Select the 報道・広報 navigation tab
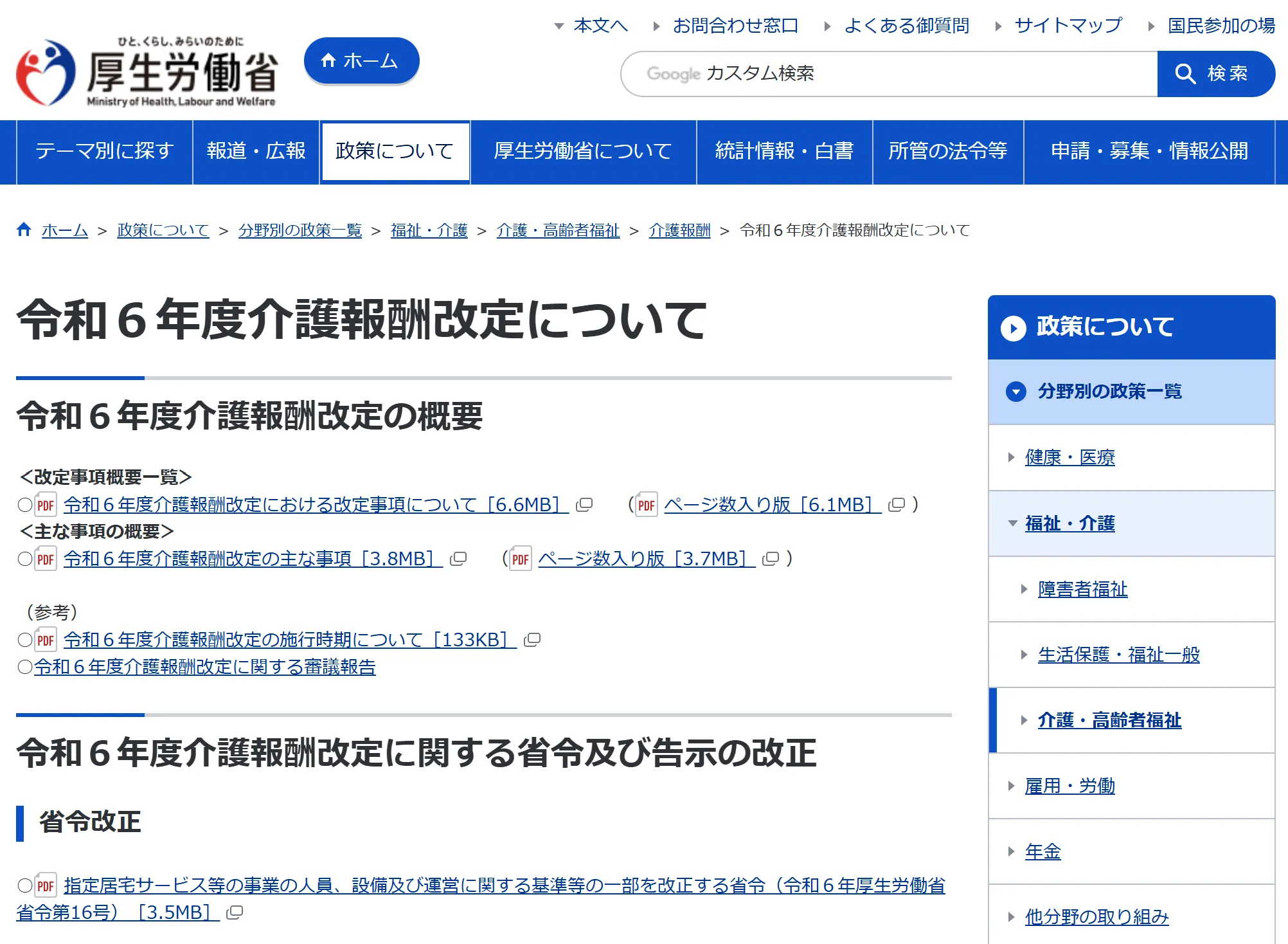Viewport: 1288px width, 944px height. pyautogui.click(x=256, y=151)
